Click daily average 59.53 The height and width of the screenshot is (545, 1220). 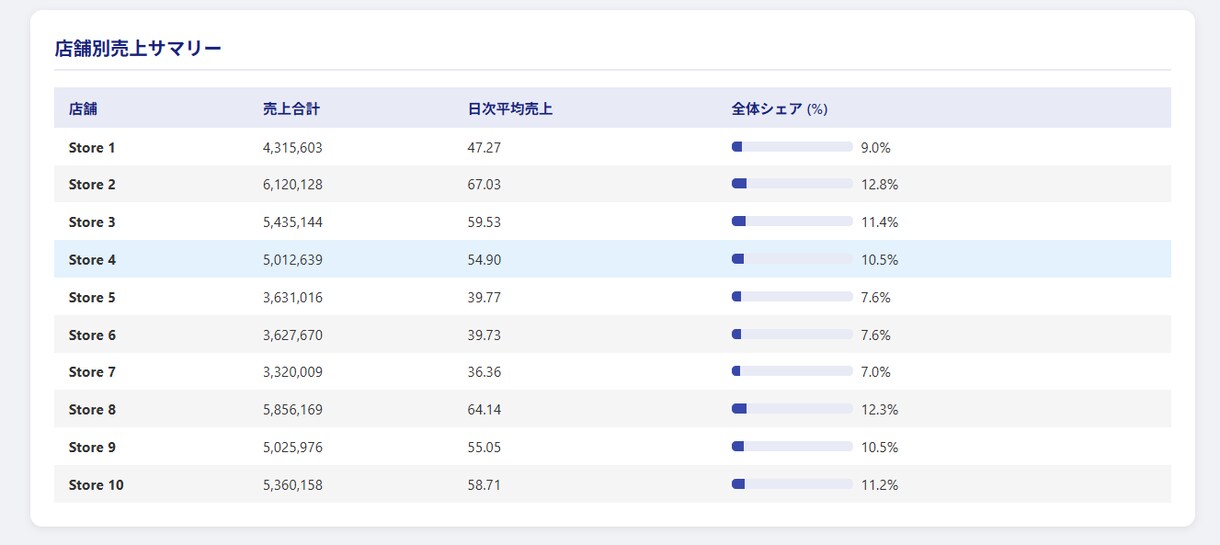click(484, 222)
